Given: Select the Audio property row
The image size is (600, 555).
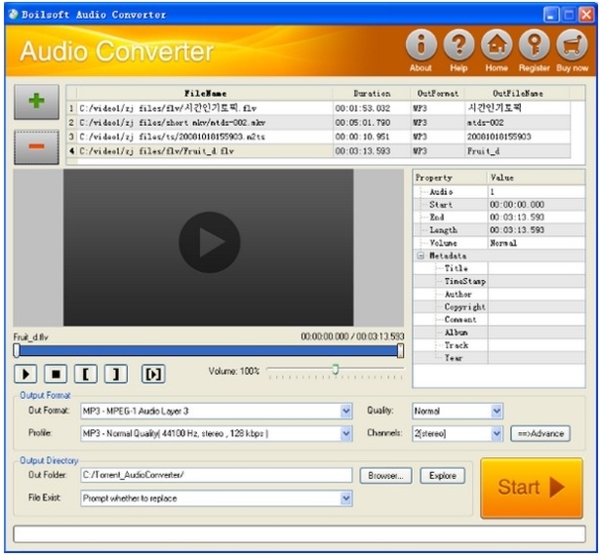Looking at the screenshot, I should 499,191.
